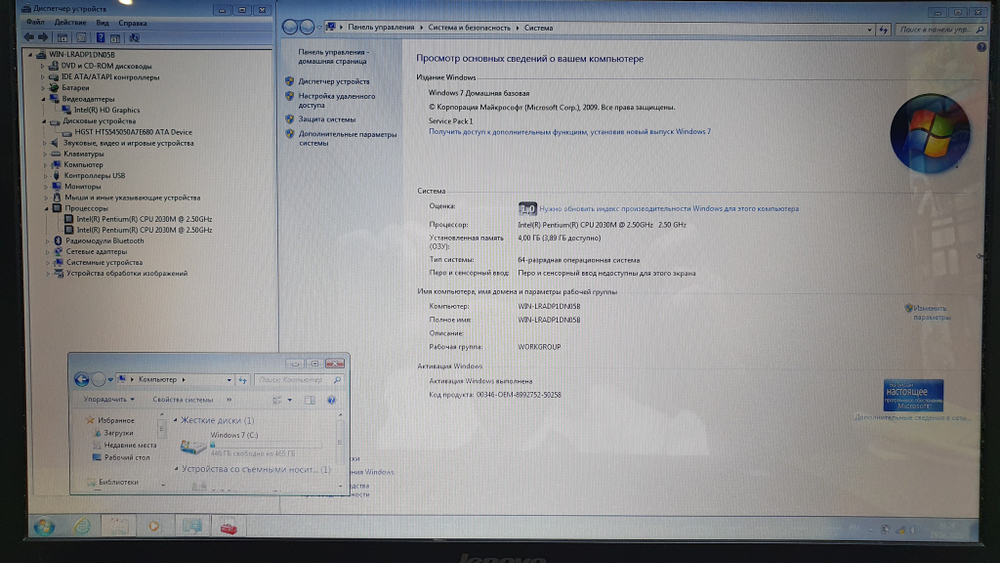This screenshot has height=563, width=1000.
Task: Open help icon in Компьютер explorer toolbar
Action: coord(332,400)
